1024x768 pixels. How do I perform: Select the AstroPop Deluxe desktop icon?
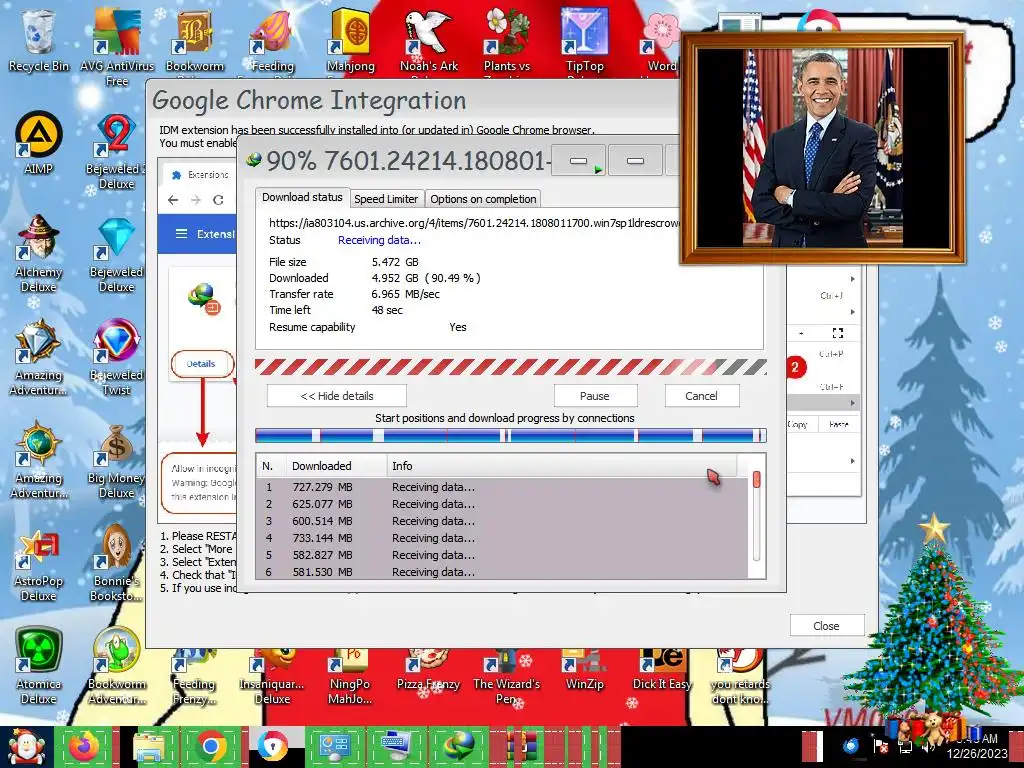(x=39, y=564)
